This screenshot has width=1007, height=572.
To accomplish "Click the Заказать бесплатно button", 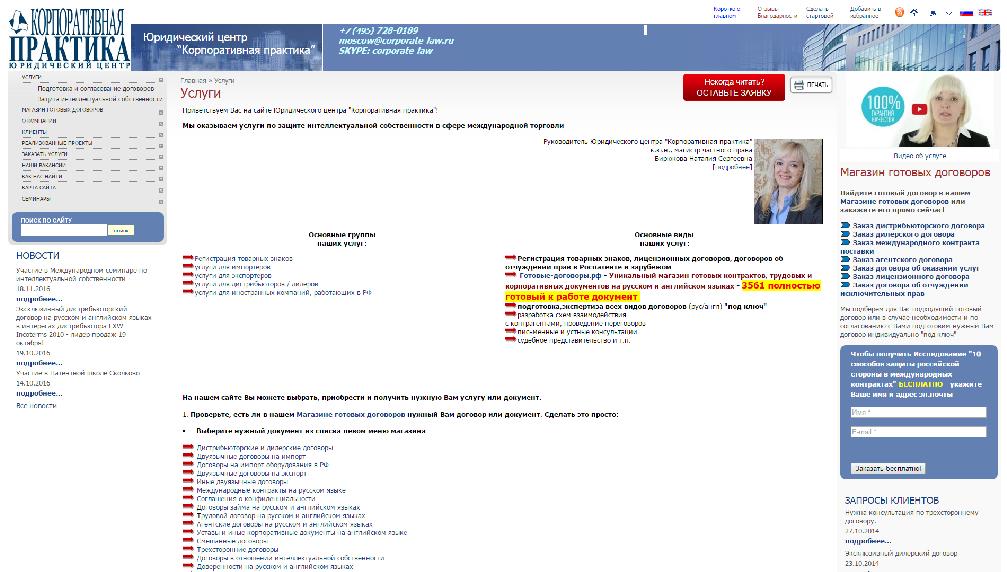I will [888, 469].
